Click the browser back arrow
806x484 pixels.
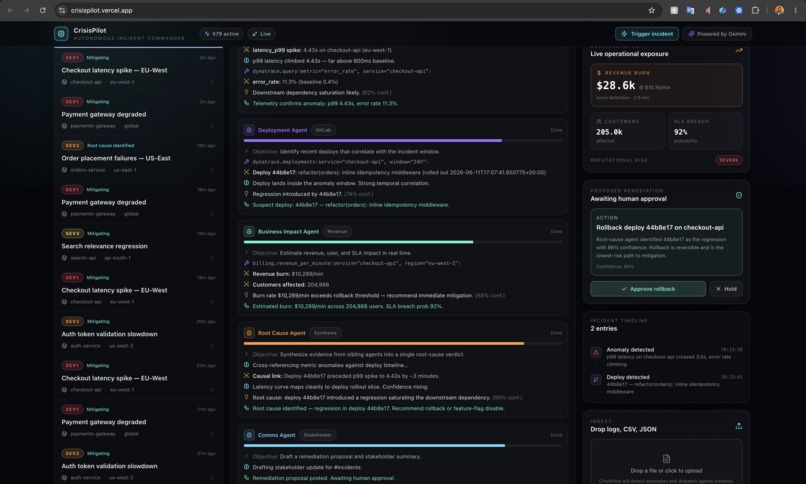10,10
